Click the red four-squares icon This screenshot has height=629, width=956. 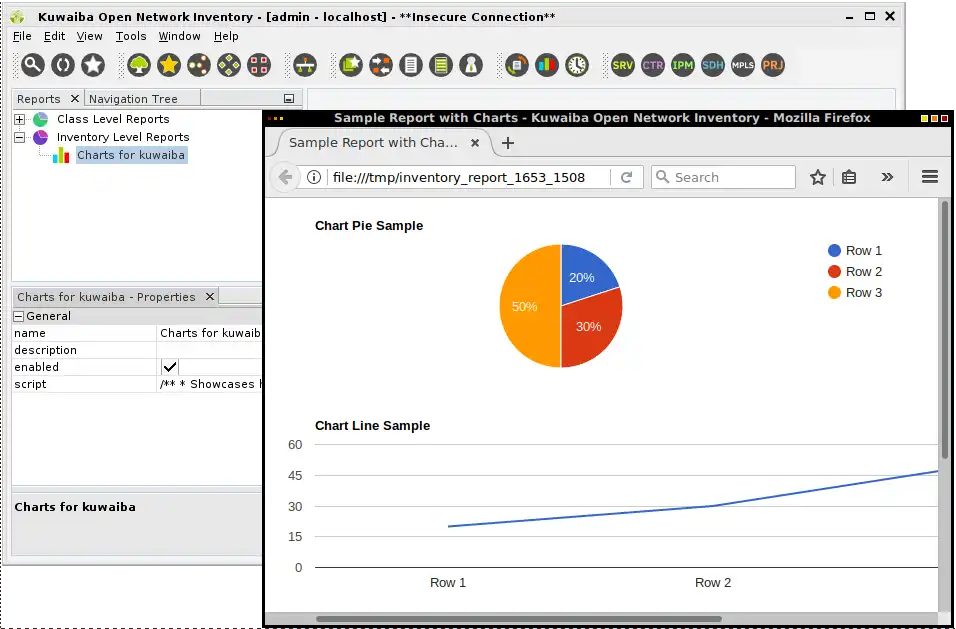(259, 65)
